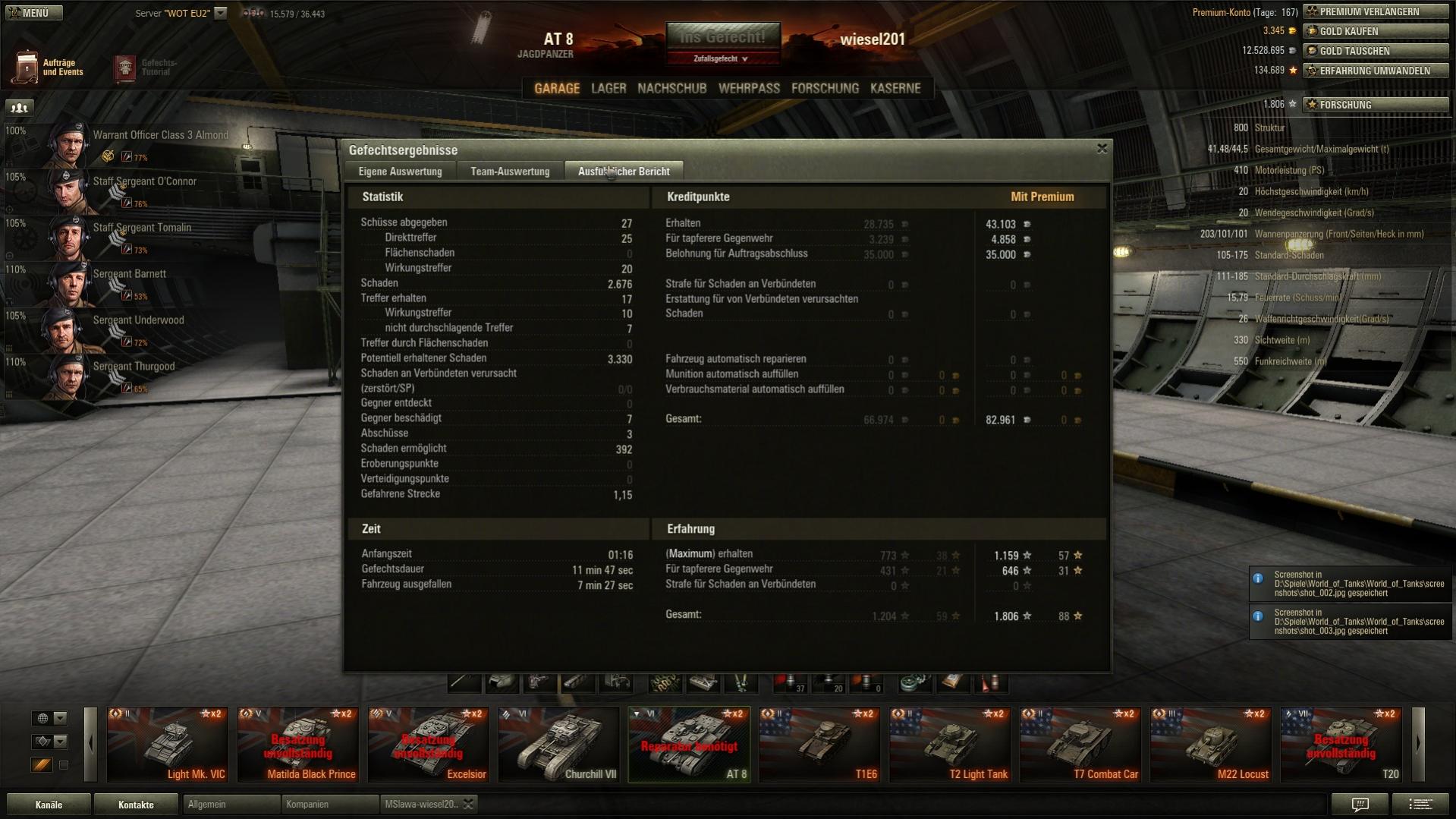Switch to Eigene Auswertung tab
Screen dimensions: 1456x819
click(401, 172)
